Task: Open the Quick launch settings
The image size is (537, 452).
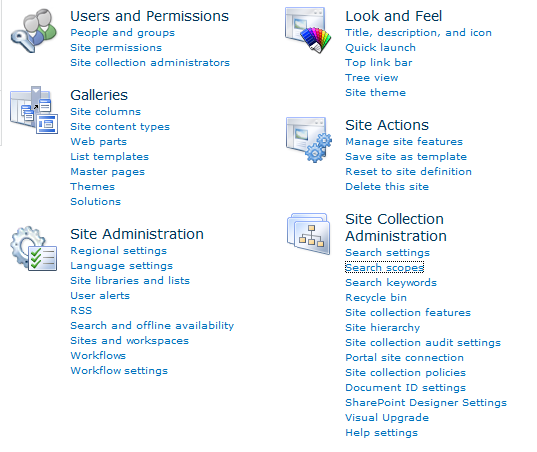Action: click(380, 48)
